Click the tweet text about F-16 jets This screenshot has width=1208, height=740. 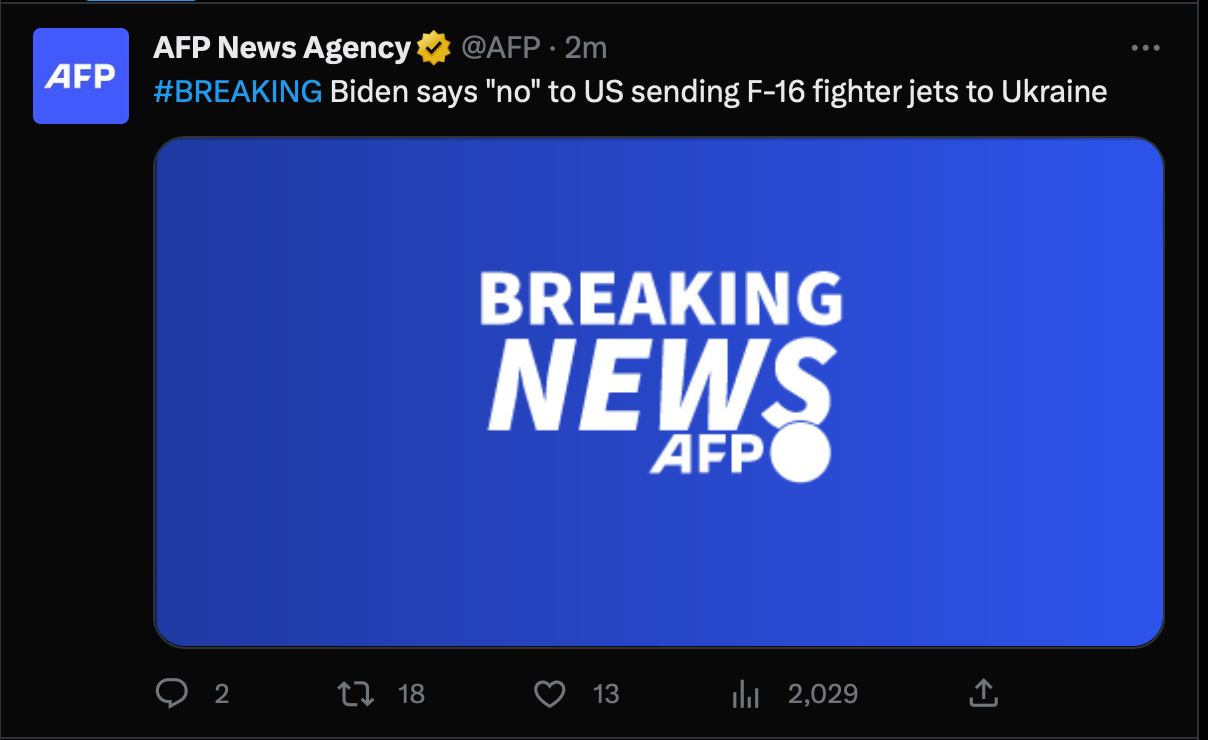(x=718, y=92)
